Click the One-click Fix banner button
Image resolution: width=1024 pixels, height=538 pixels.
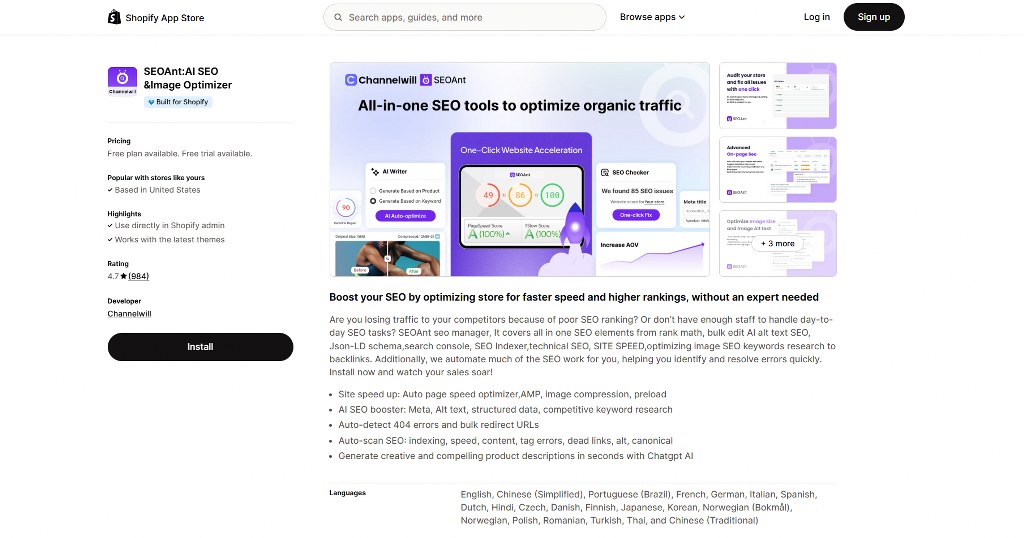click(635, 215)
